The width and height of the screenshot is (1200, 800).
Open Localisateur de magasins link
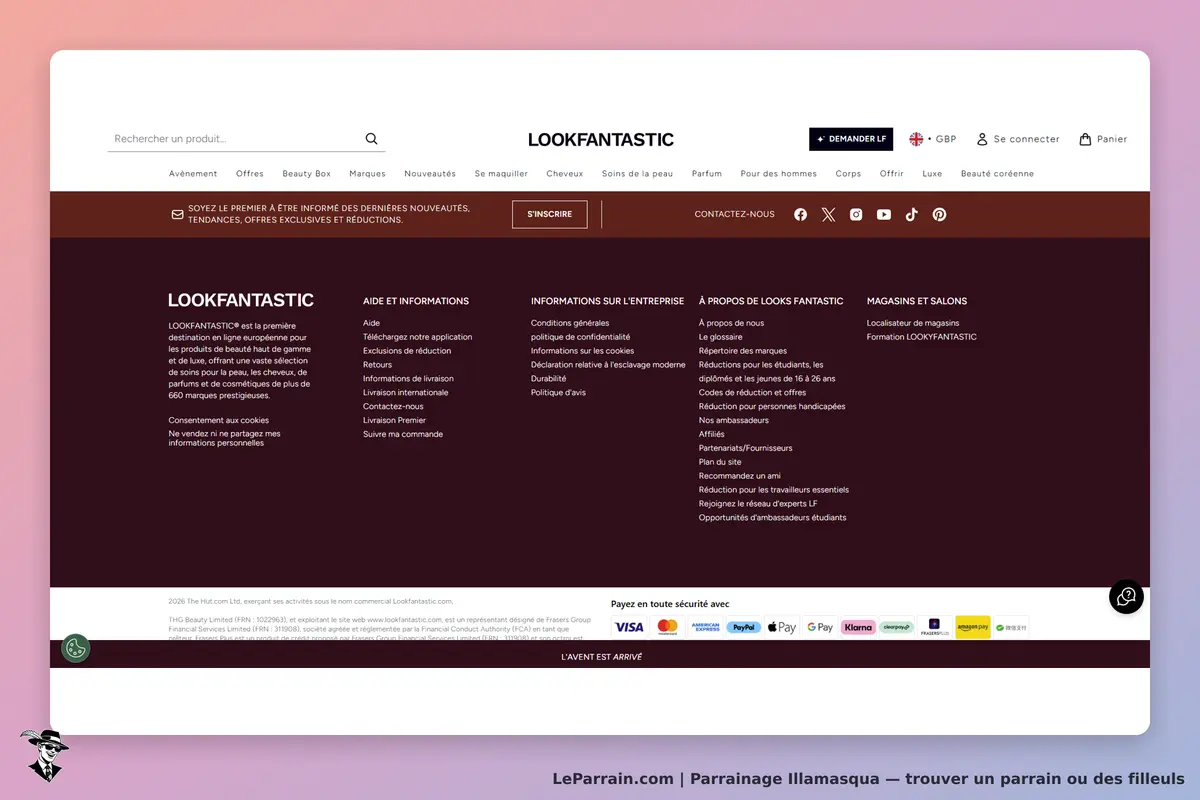913,323
